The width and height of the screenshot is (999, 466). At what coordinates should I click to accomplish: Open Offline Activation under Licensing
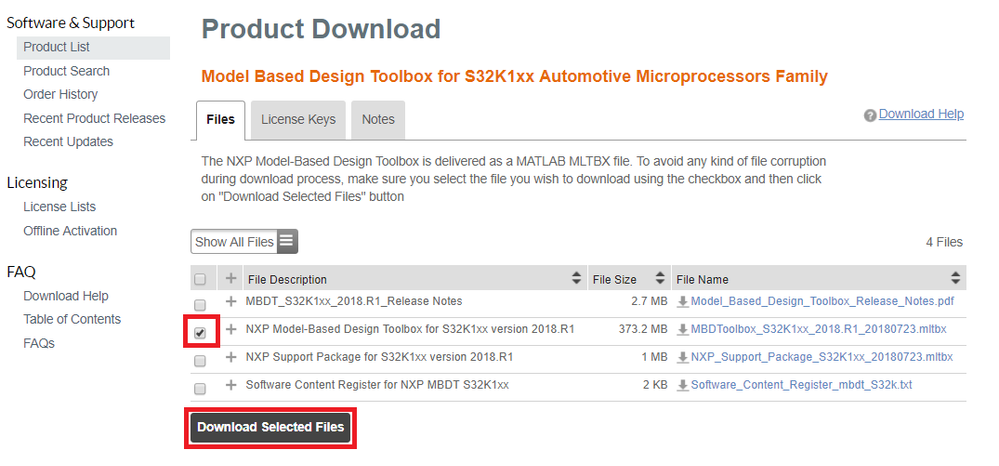pyautogui.click(x=70, y=231)
